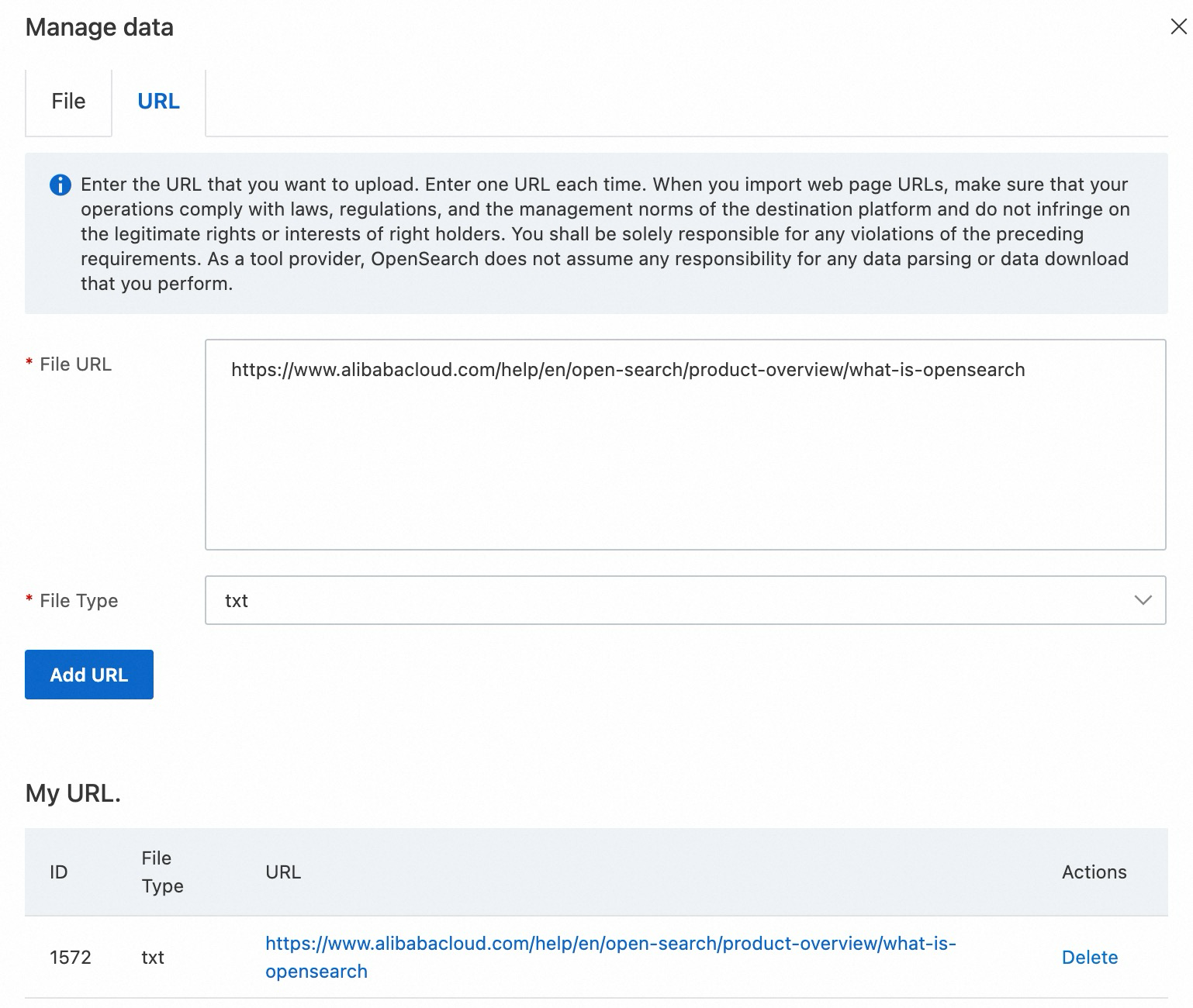Screen dimensions: 1193x1008
Task: Click the URL column header in table
Action: click(283, 872)
